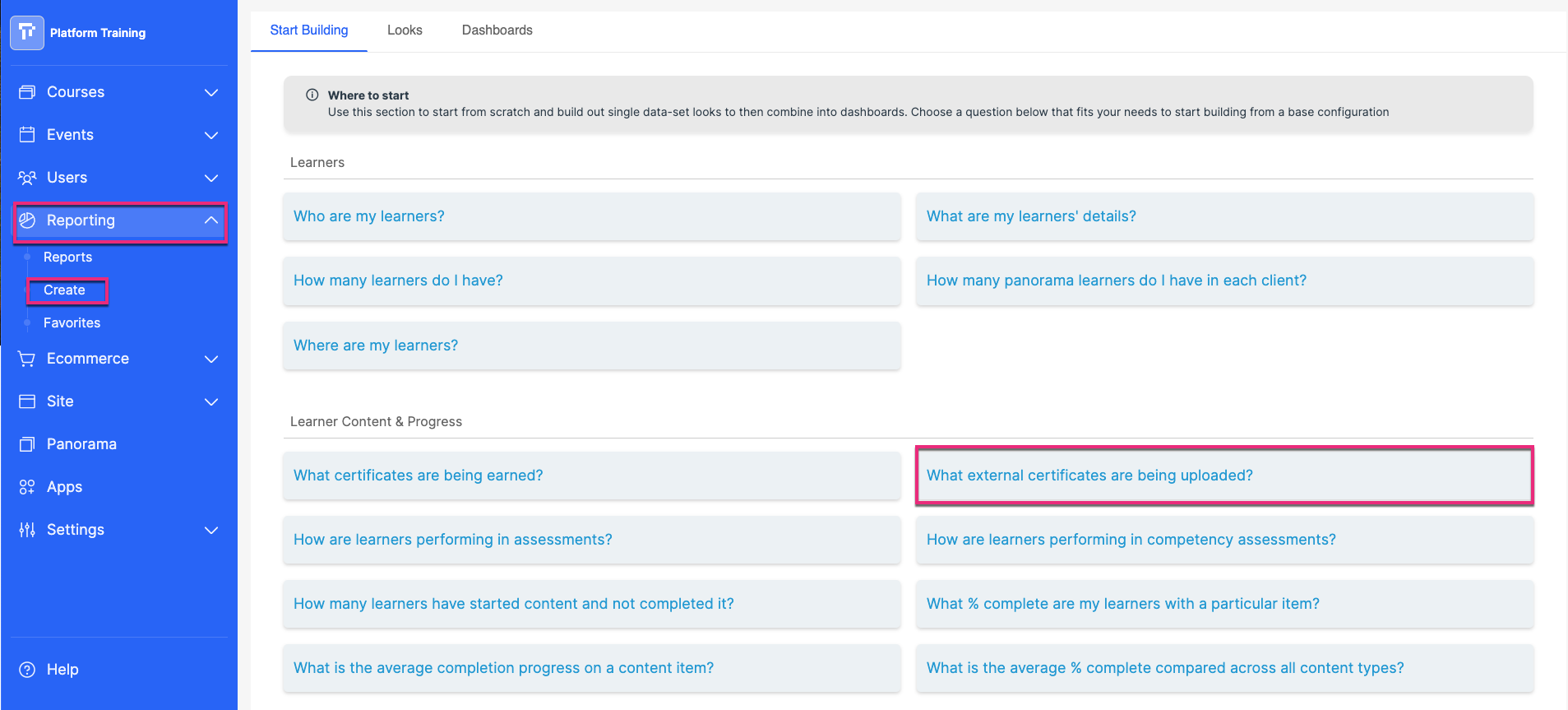
Task: Click the Ecommerce menu label
Action: click(88, 359)
